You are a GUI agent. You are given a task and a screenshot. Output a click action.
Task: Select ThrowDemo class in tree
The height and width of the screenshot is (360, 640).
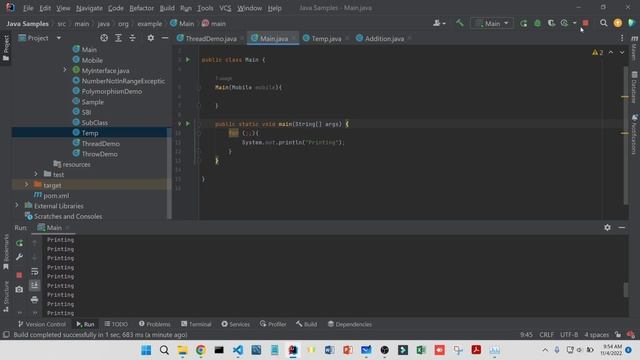point(100,154)
